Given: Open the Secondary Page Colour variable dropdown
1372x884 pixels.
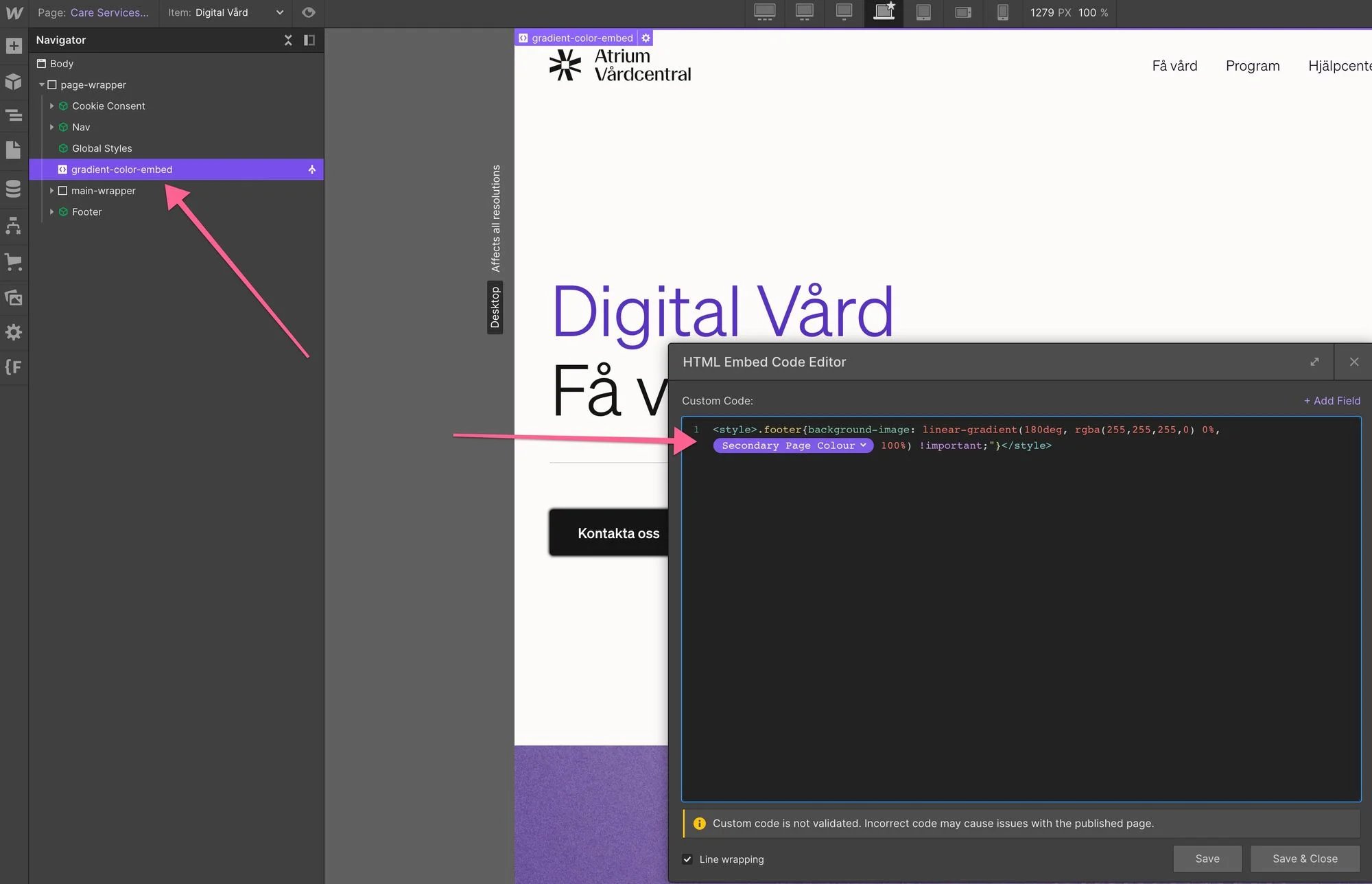Looking at the screenshot, I should click(863, 445).
